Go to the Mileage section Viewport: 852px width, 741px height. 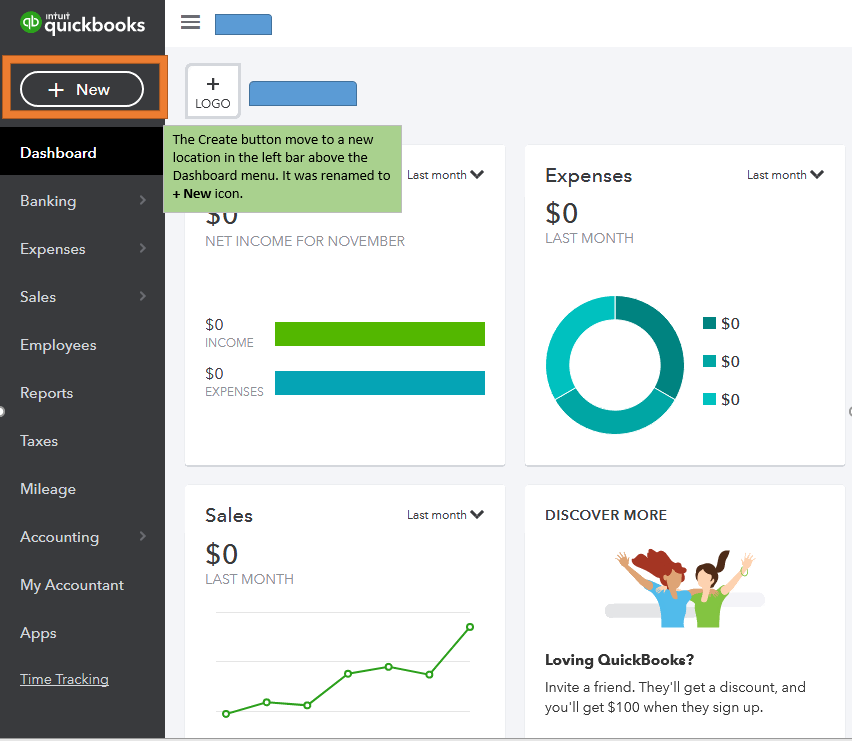(x=48, y=489)
